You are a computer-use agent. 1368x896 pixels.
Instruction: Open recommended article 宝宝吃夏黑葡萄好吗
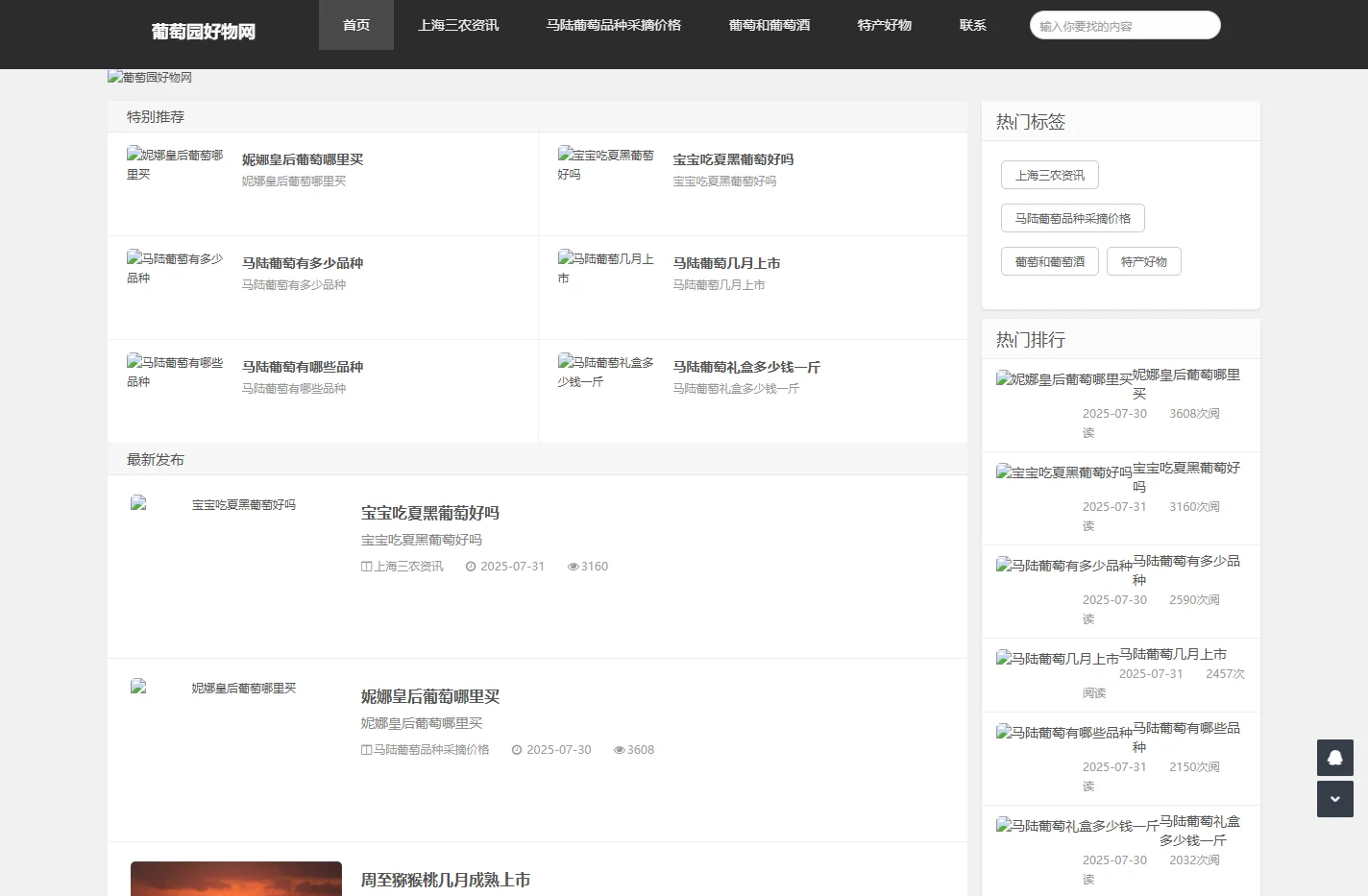tap(734, 159)
